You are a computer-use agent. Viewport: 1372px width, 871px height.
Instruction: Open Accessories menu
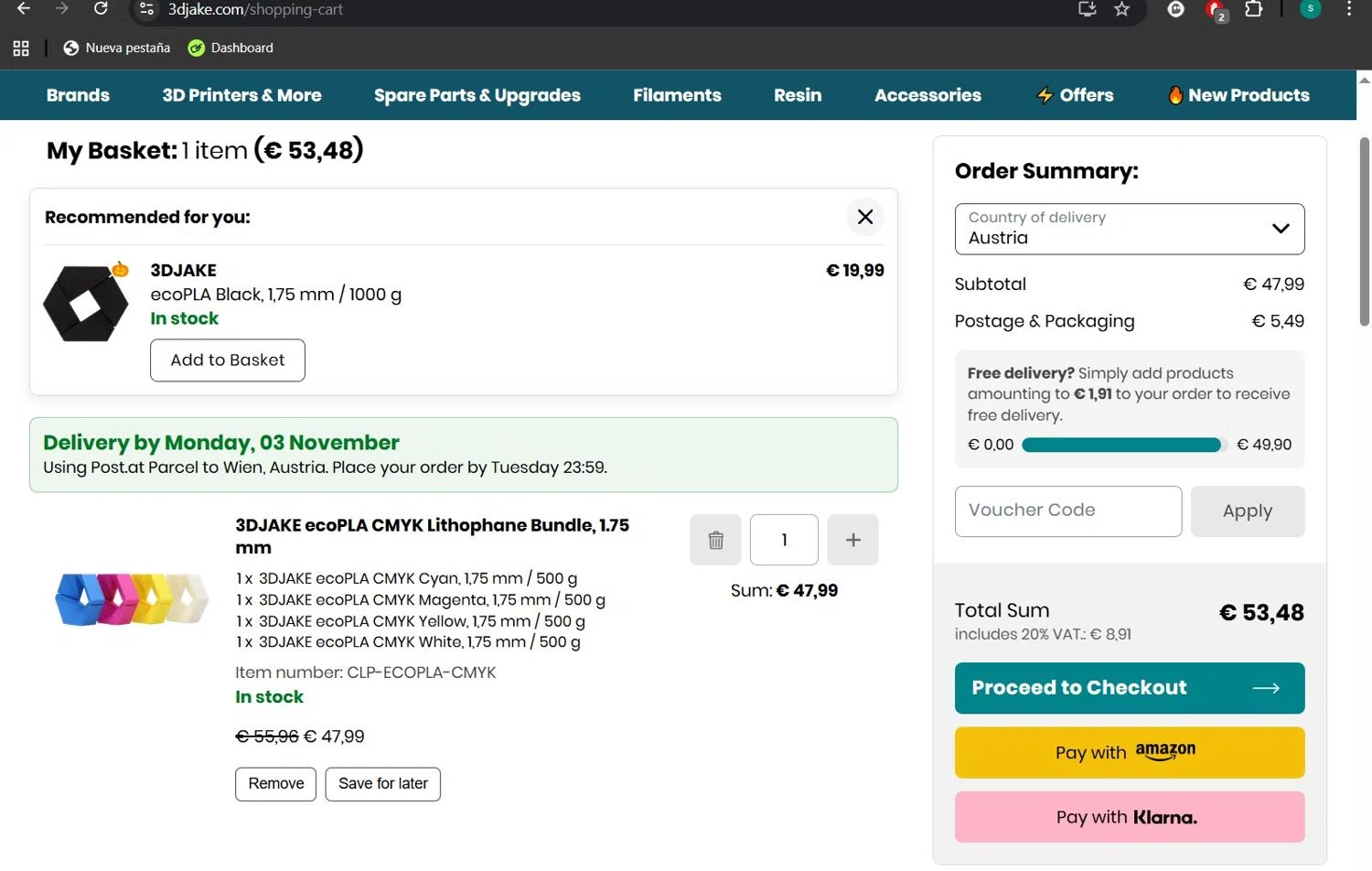click(x=927, y=95)
